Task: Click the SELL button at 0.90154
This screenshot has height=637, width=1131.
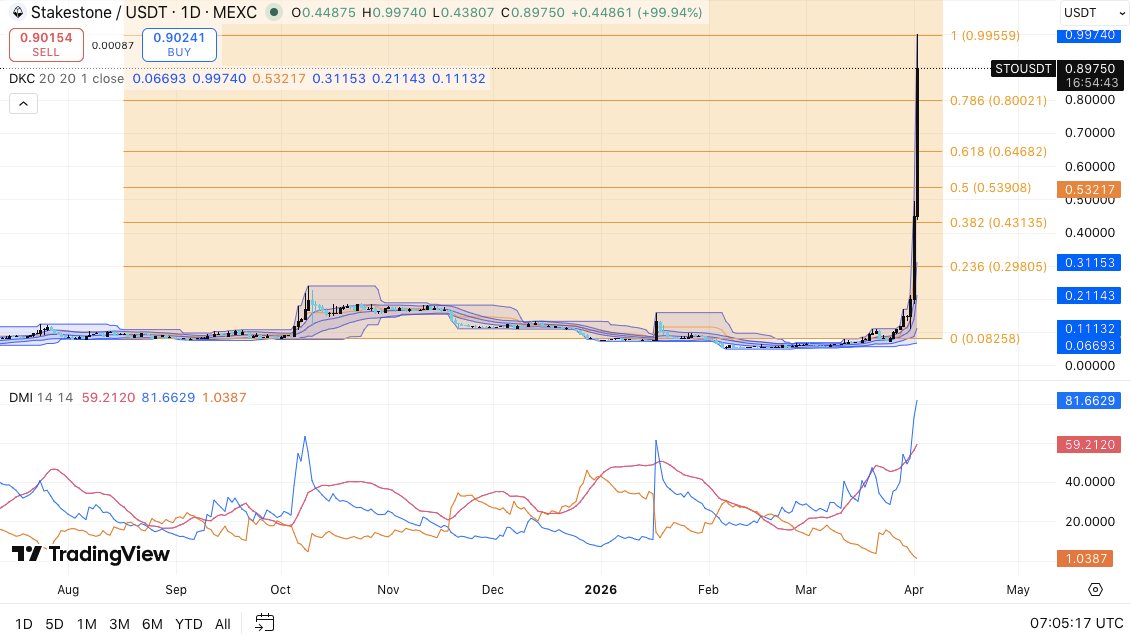Action: 46,44
